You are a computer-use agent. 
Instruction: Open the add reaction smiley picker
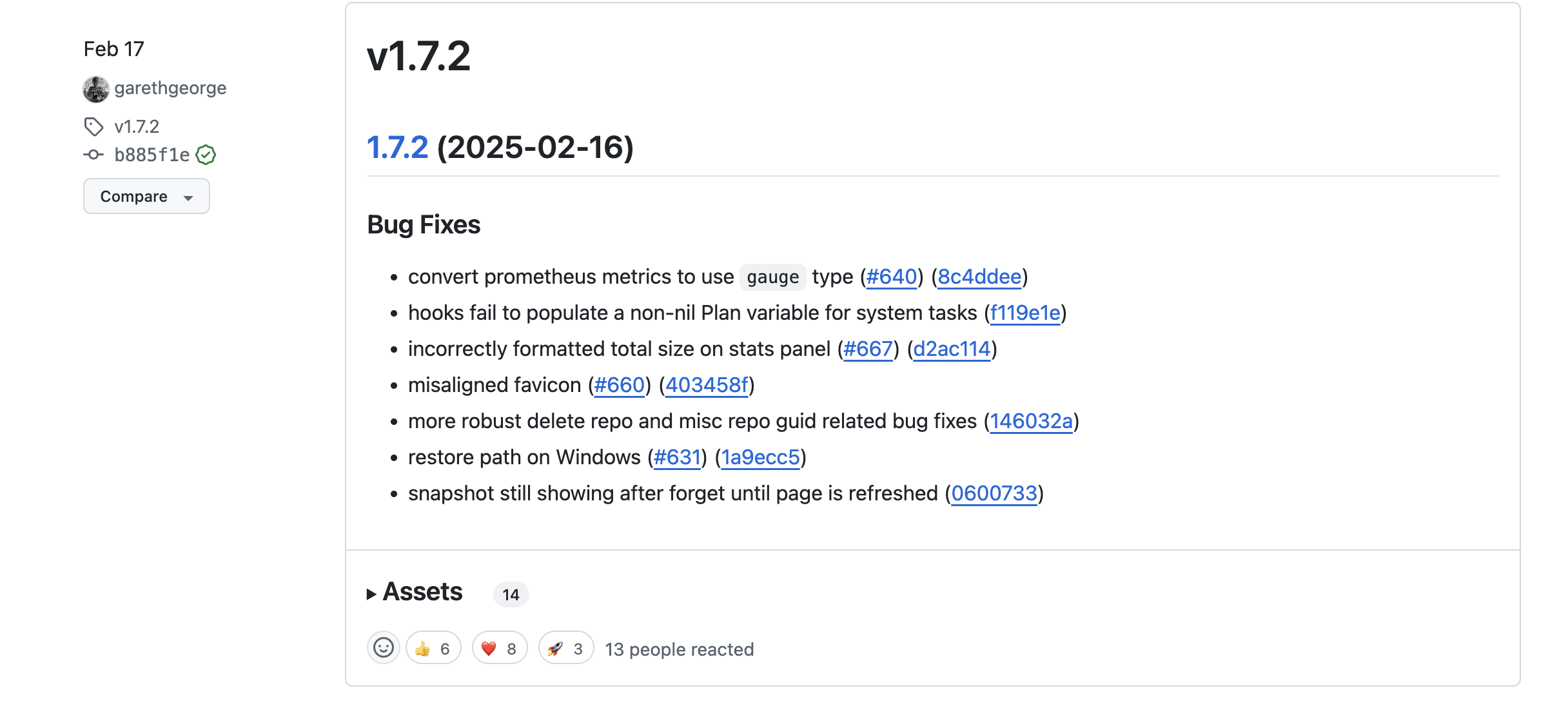pos(384,648)
